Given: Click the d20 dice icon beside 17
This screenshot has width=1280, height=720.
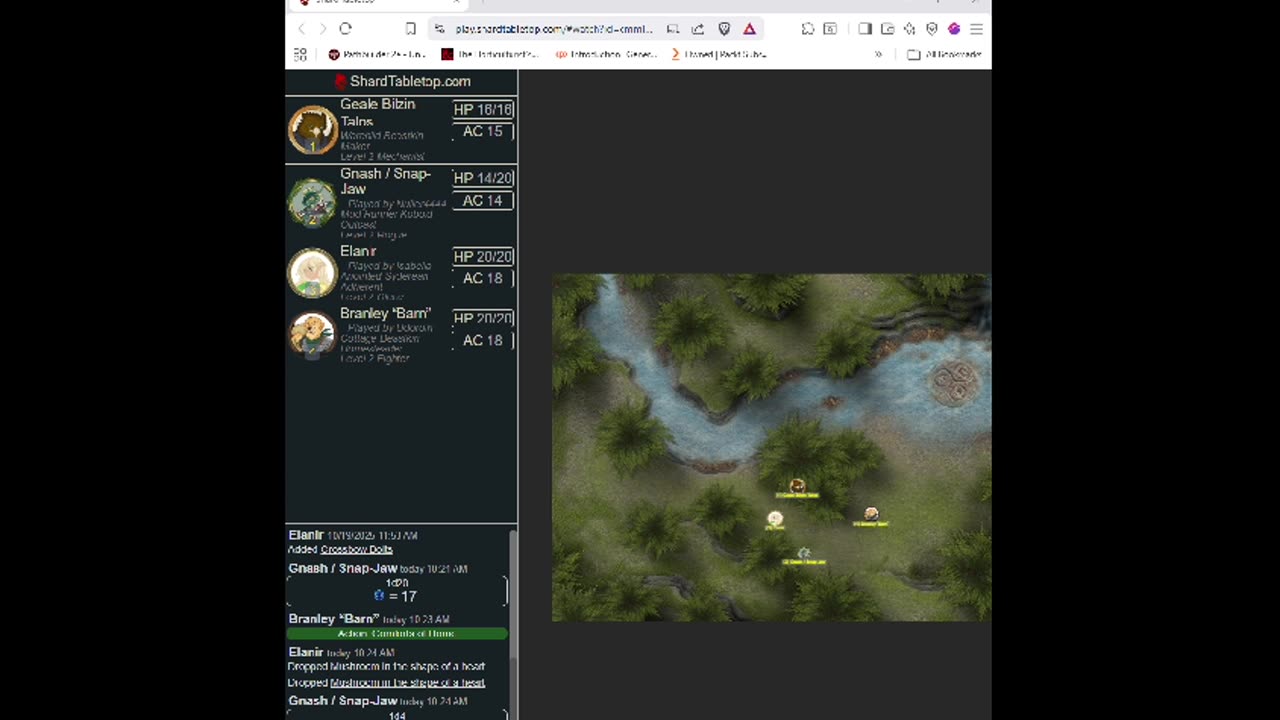Looking at the screenshot, I should tap(379, 595).
